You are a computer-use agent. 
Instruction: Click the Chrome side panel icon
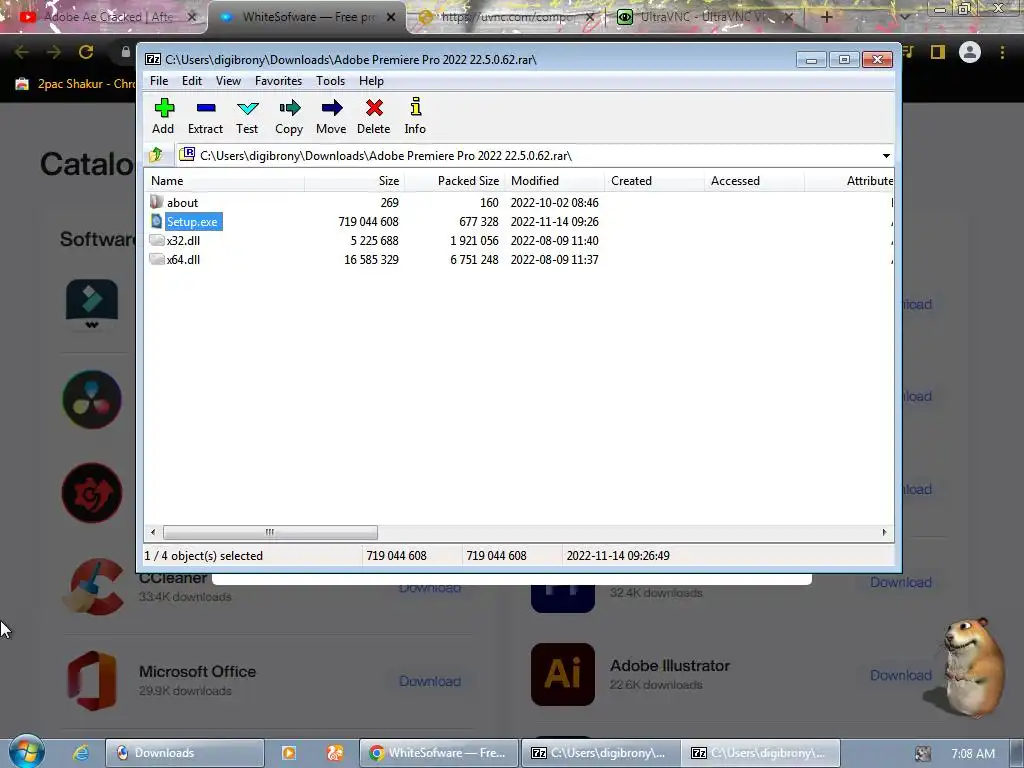click(x=938, y=52)
